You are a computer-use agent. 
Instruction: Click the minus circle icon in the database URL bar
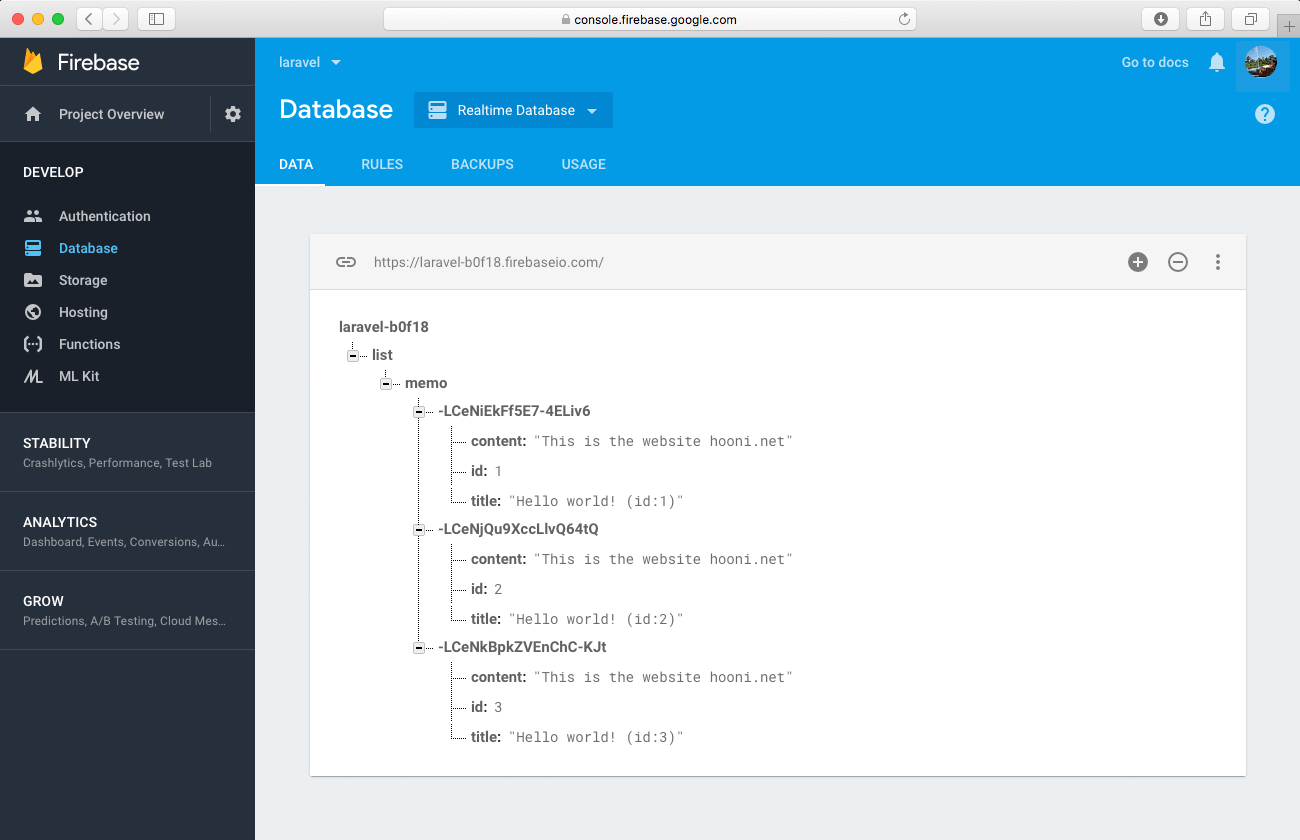click(1178, 262)
